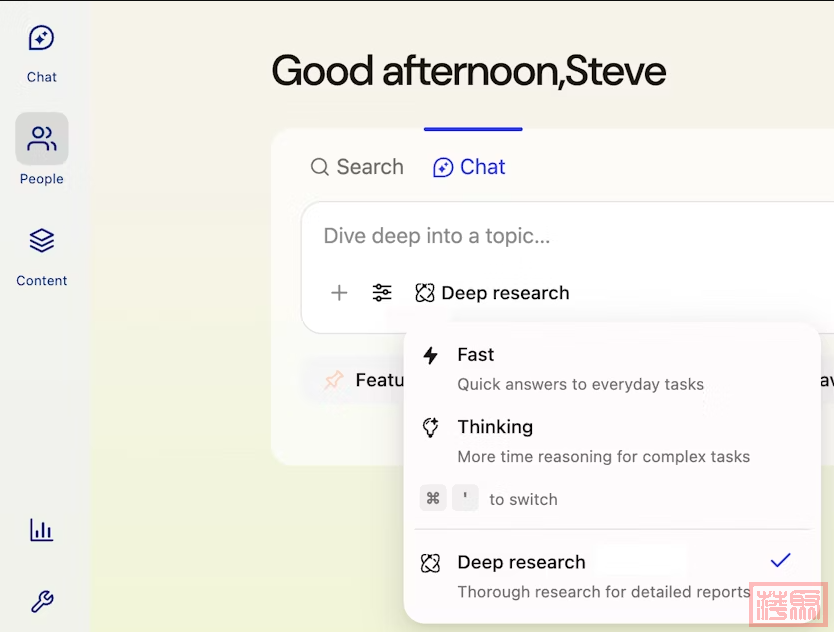834x632 pixels.
Task: Open Chat from the left sidebar
Action: click(41, 52)
